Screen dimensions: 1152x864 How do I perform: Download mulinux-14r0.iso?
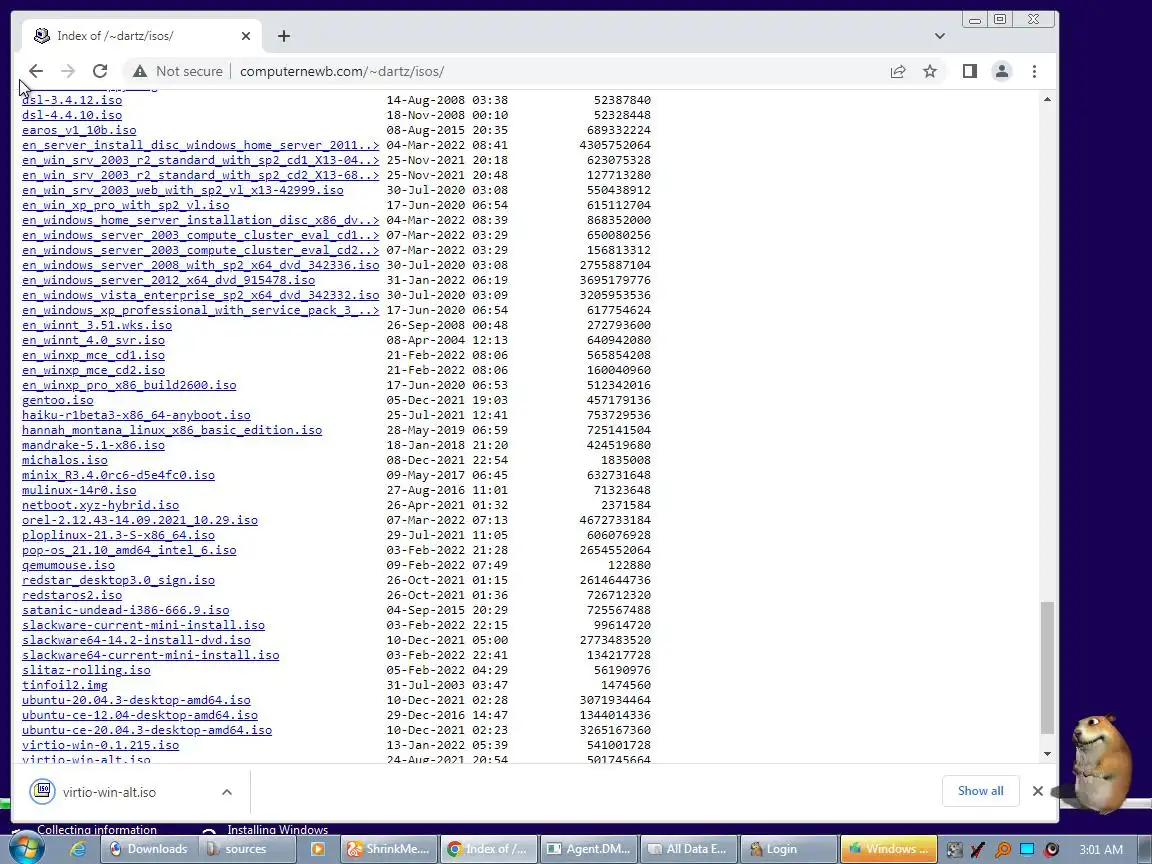pos(79,490)
